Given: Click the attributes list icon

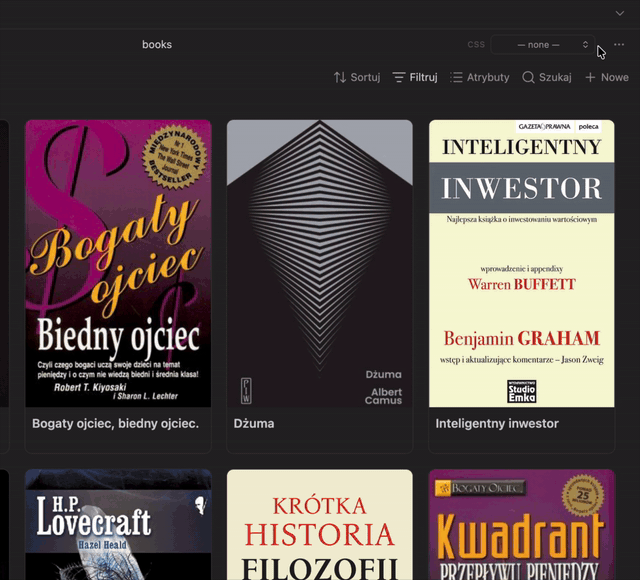Looking at the screenshot, I should (456, 77).
